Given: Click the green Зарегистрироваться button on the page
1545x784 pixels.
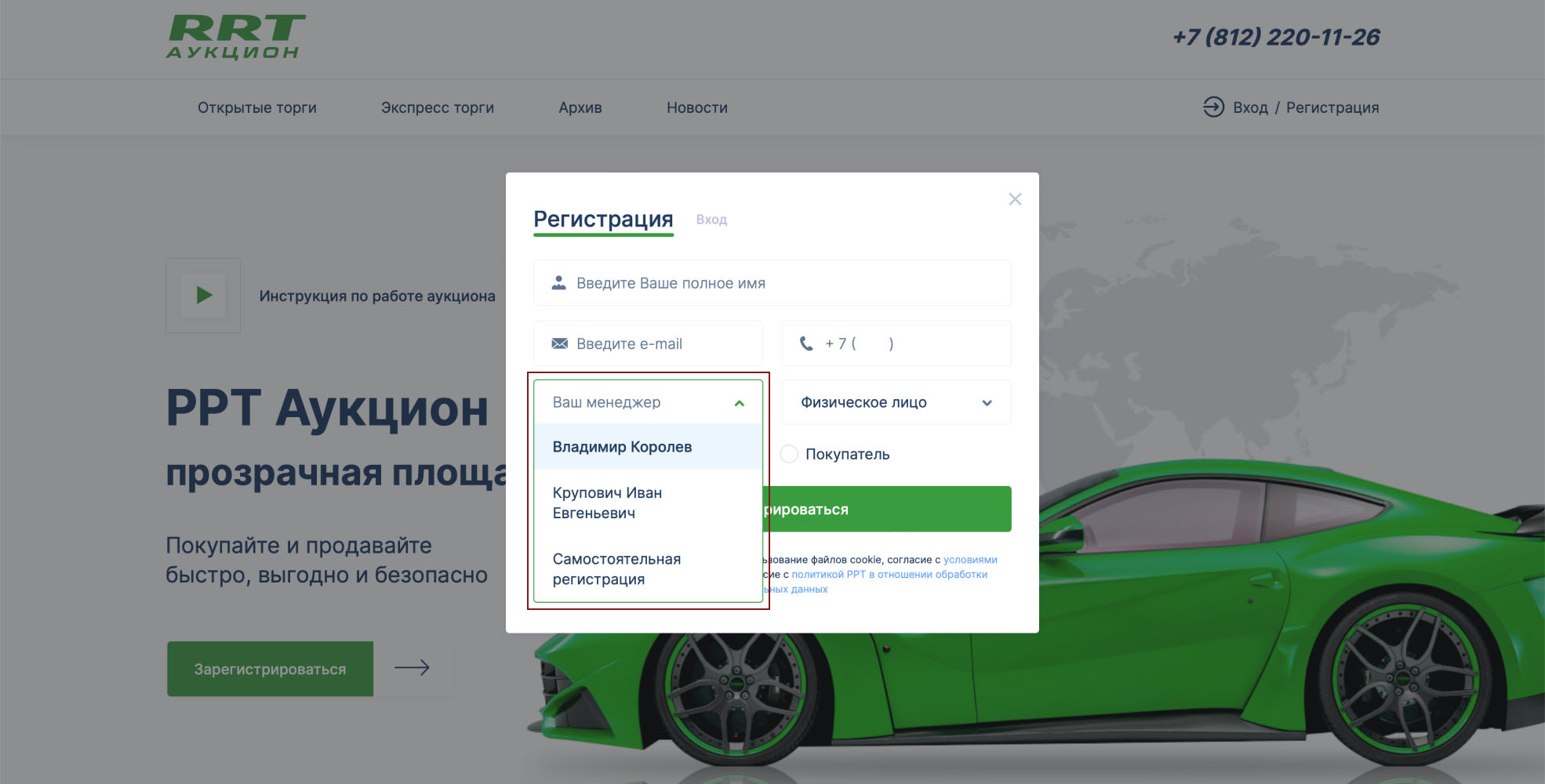Looking at the screenshot, I should [270, 669].
